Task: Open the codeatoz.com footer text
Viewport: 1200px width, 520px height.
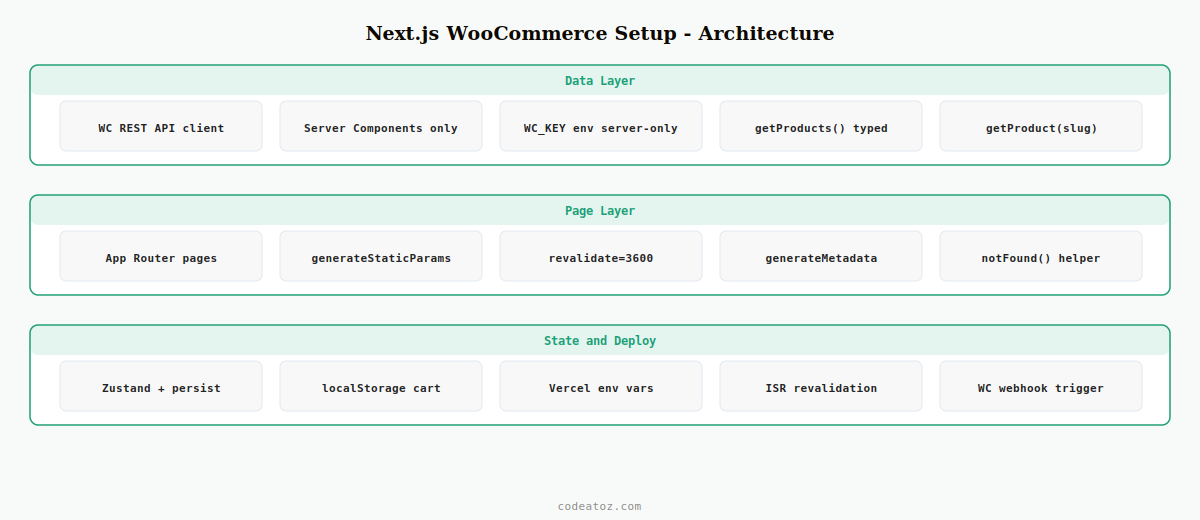Action: pyautogui.click(x=600, y=506)
